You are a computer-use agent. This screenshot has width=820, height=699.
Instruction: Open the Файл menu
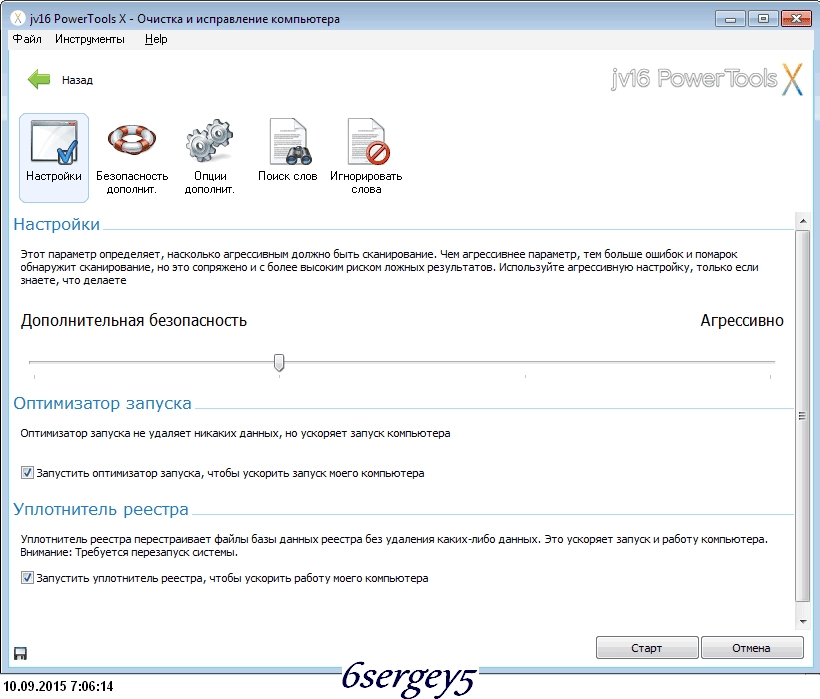click(x=27, y=39)
